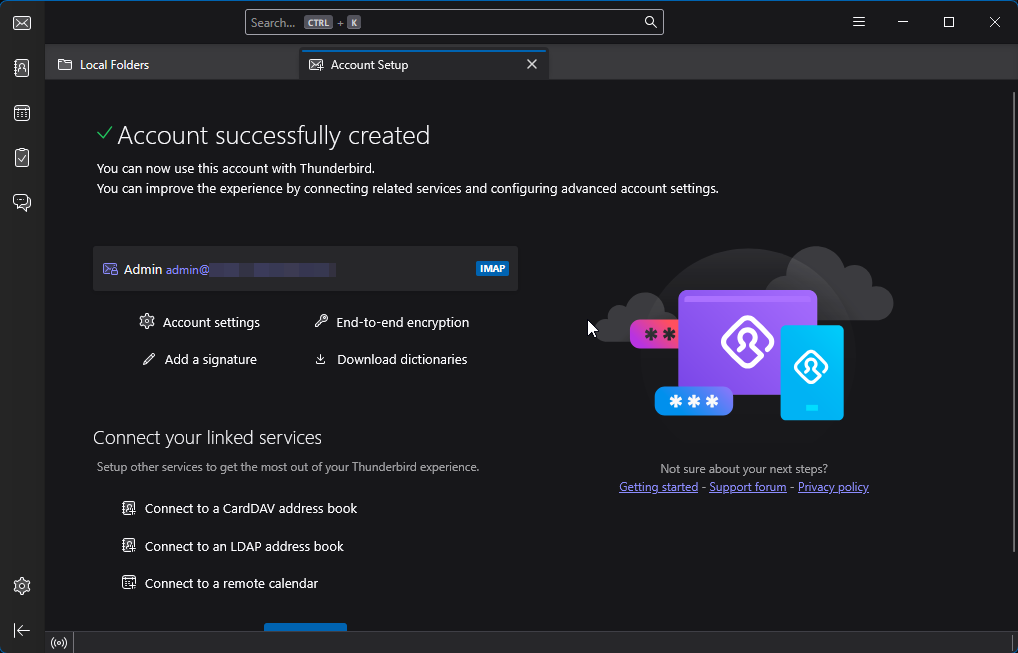
Task: Click the search magnifier icon
Action: coord(651,22)
